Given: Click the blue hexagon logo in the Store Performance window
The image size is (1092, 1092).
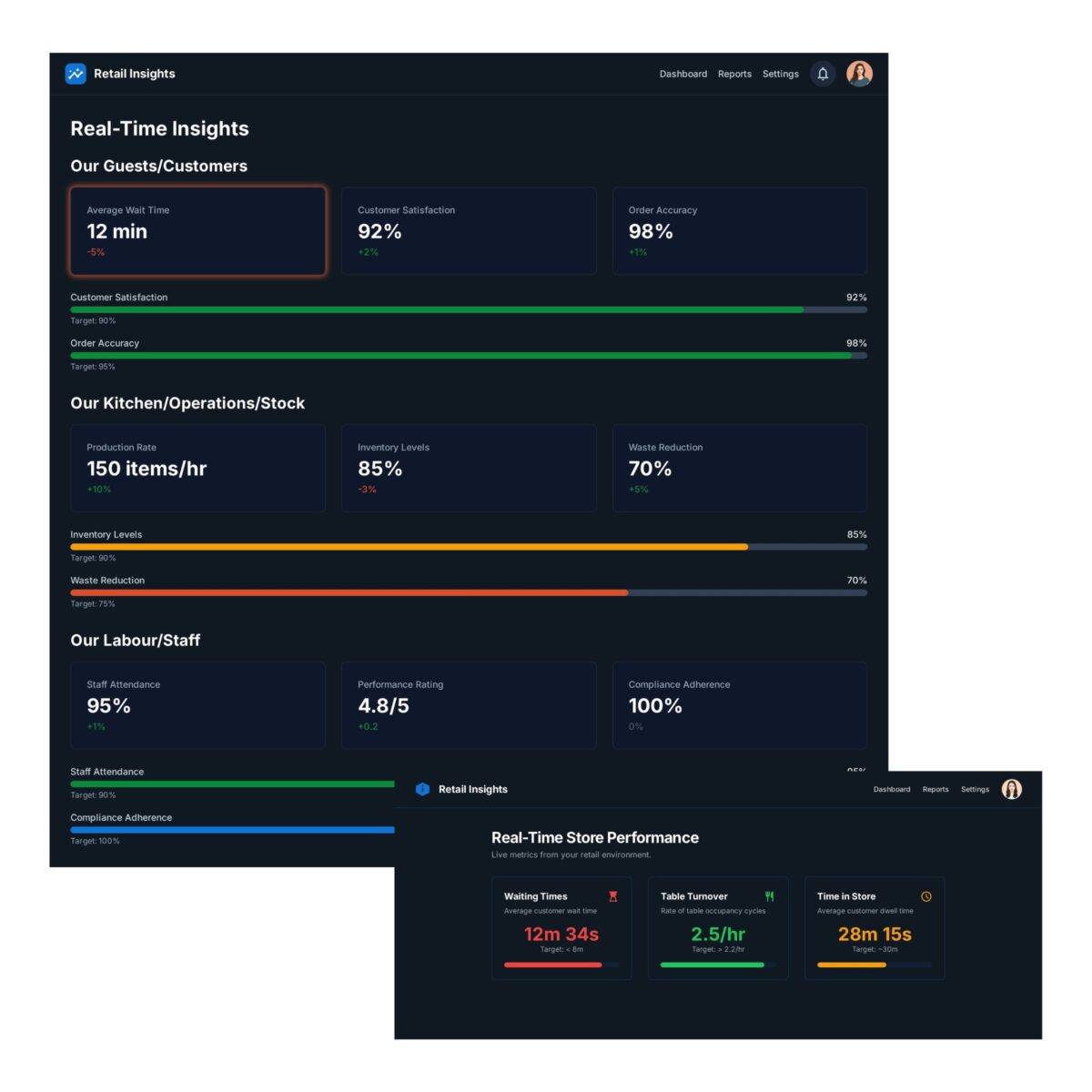Looking at the screenshot, I should [422, 789].
